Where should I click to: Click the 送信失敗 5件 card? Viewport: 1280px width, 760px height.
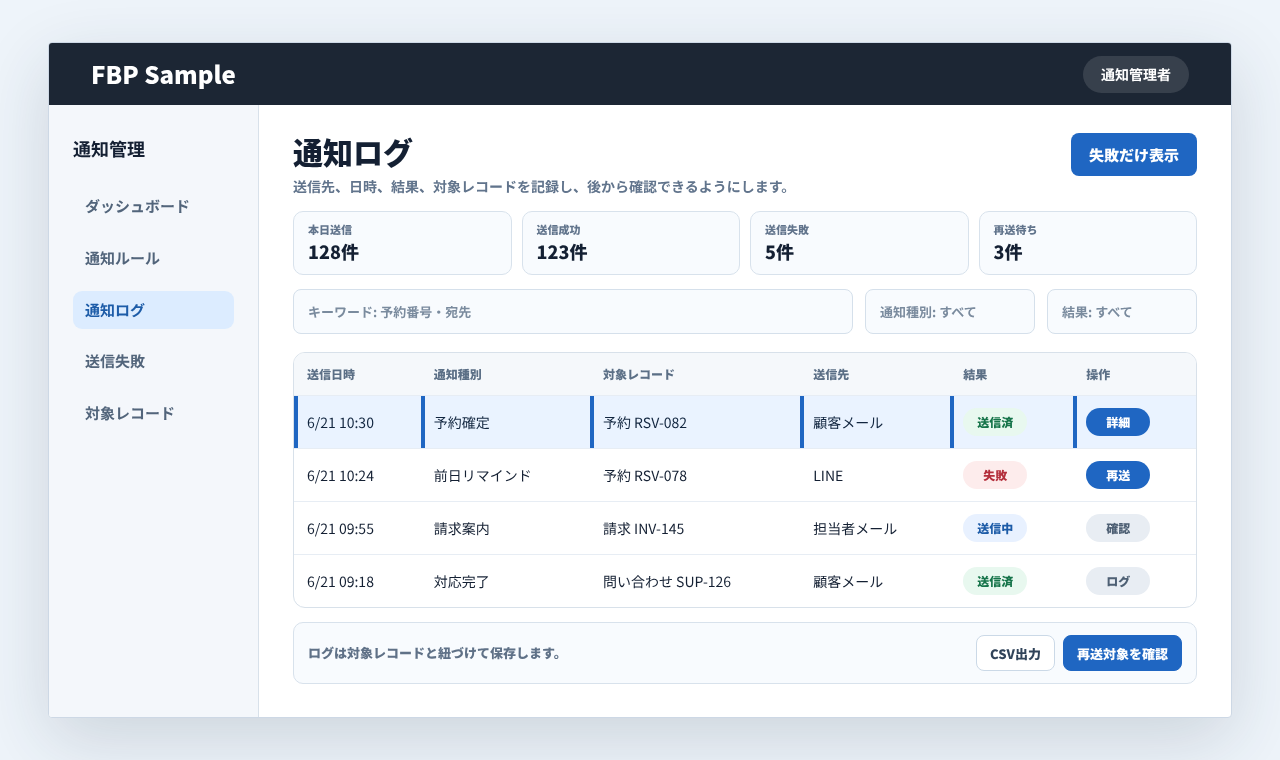(x=859, y=243)
